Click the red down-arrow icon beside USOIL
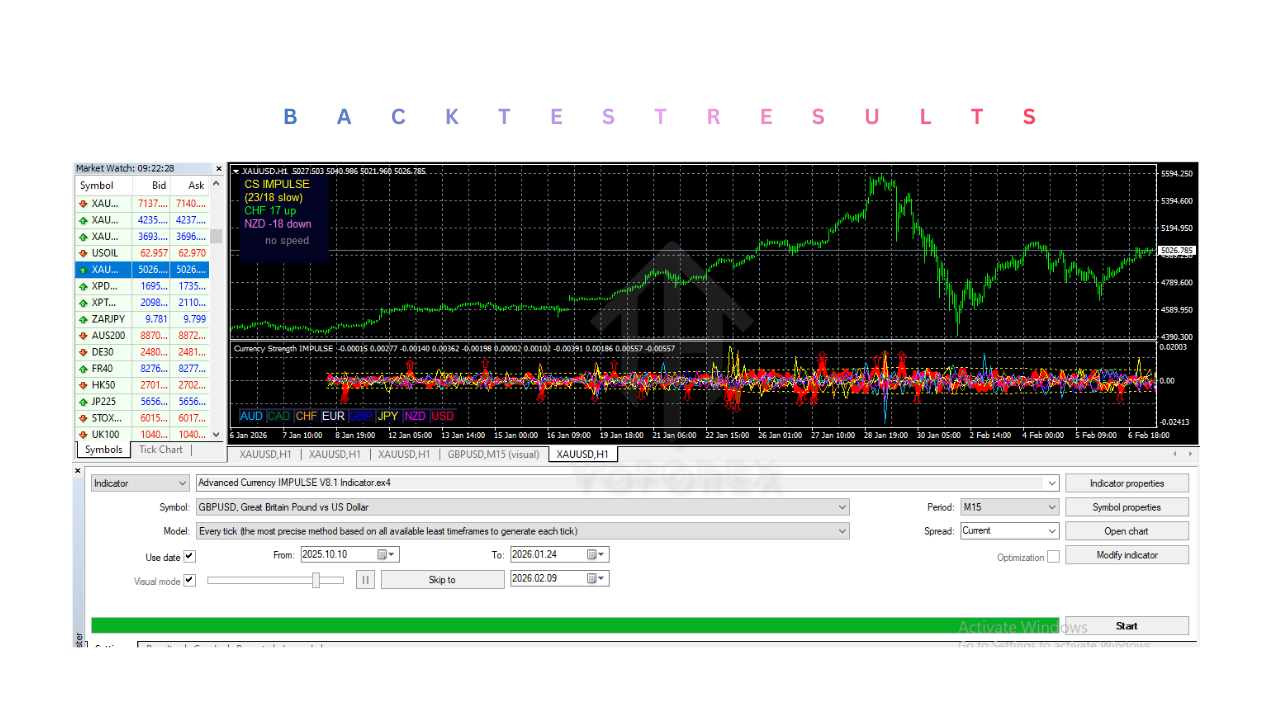This screenshot has height=720, width=1280. [x=83, y=253]
